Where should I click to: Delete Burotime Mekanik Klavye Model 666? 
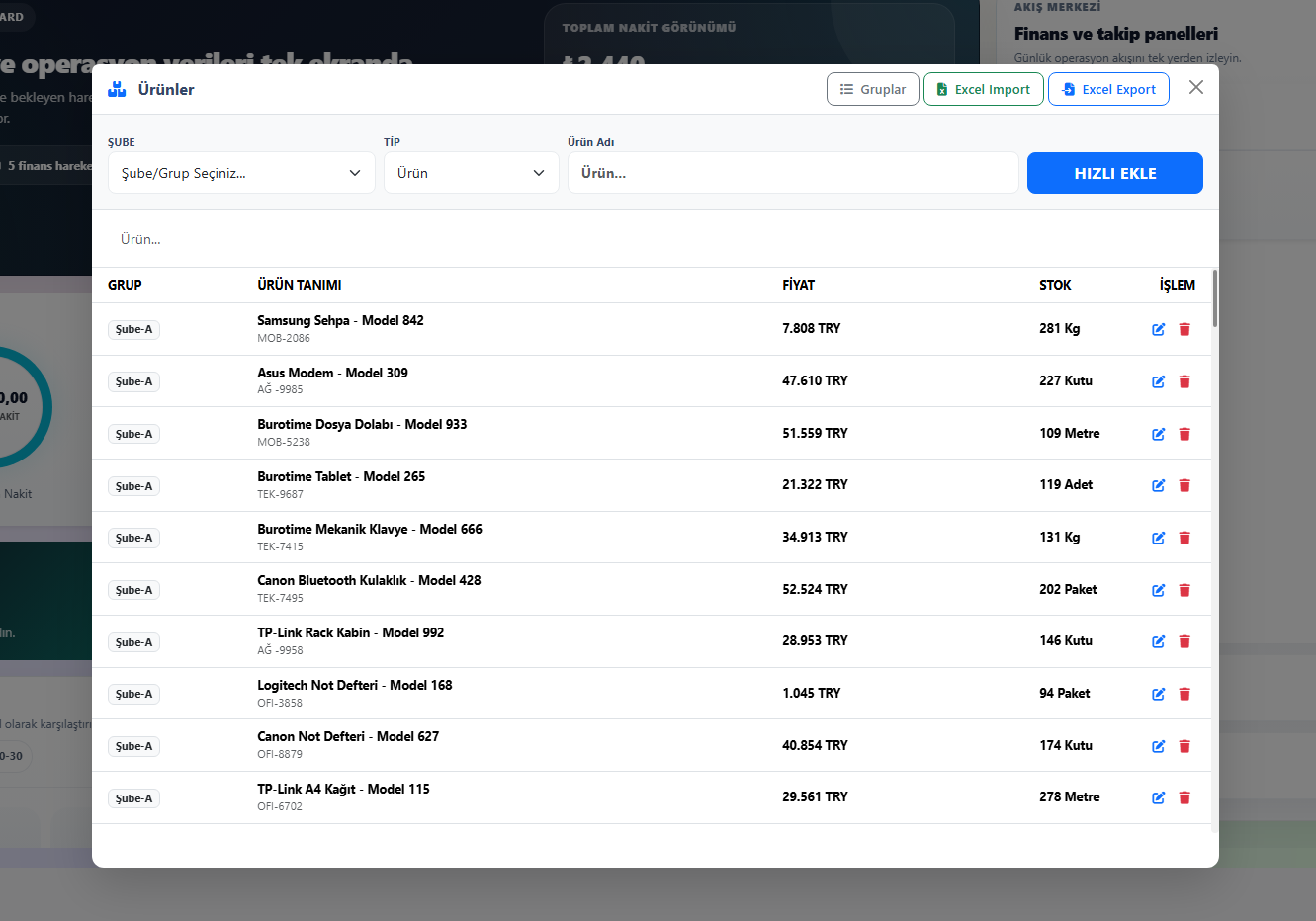pyautogui.click(x=1184, y=538)
